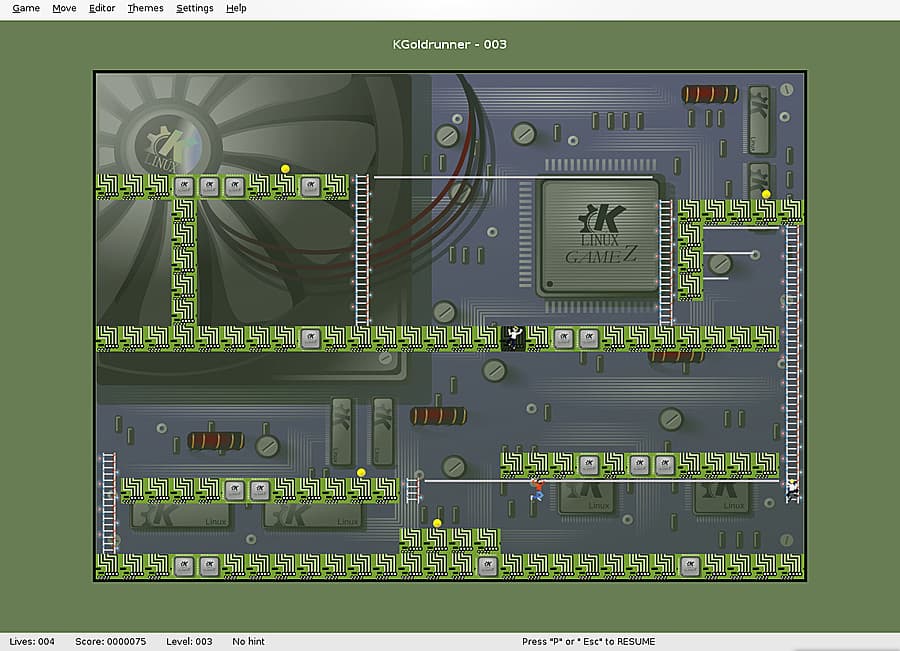Click the ladder next to the Linux GameZ chip

point(665,263)
